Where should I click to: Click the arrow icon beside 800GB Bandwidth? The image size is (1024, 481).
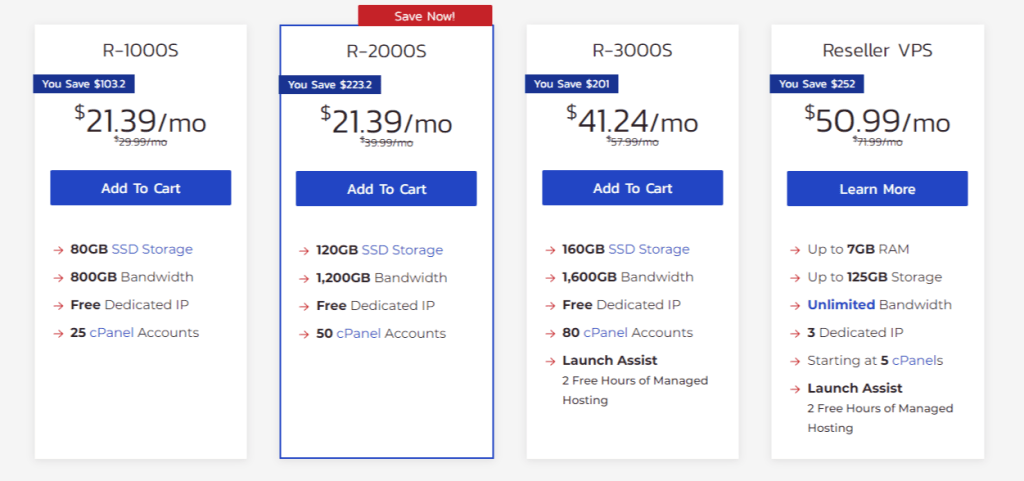58,277
